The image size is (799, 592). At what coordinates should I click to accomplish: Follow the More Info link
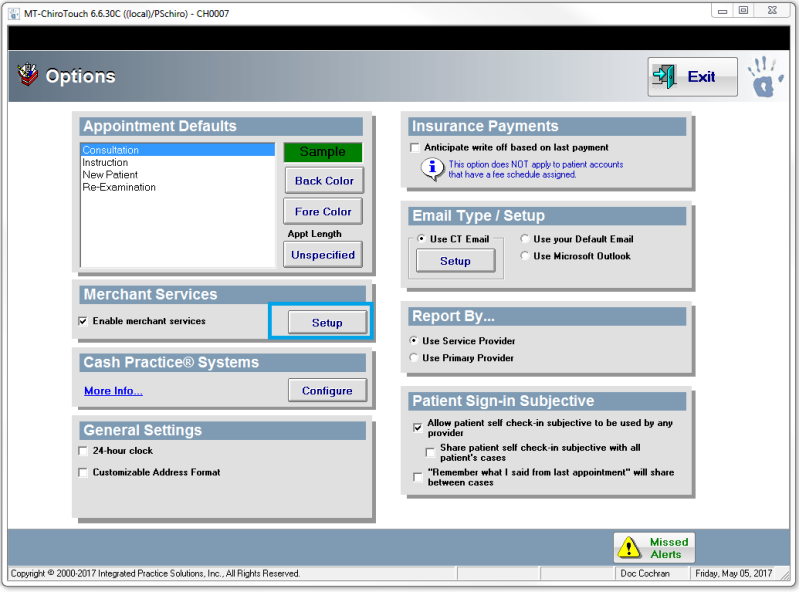(x=113, y=391)
